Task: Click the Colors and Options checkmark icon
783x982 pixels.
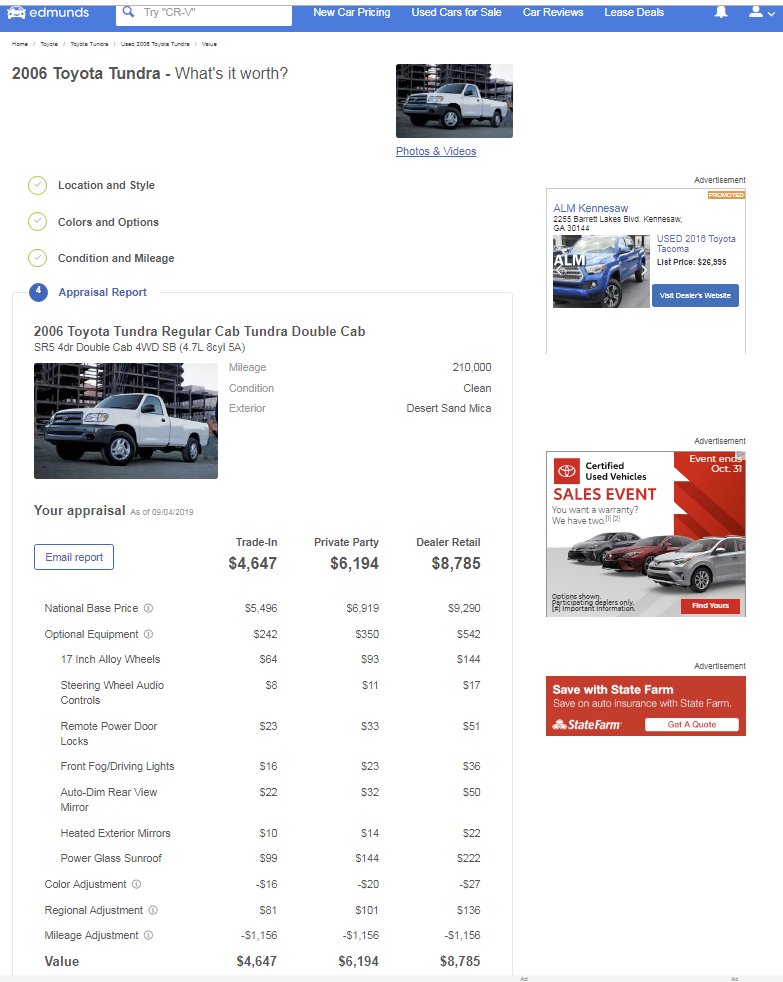Action: click(x=38, y=222)
